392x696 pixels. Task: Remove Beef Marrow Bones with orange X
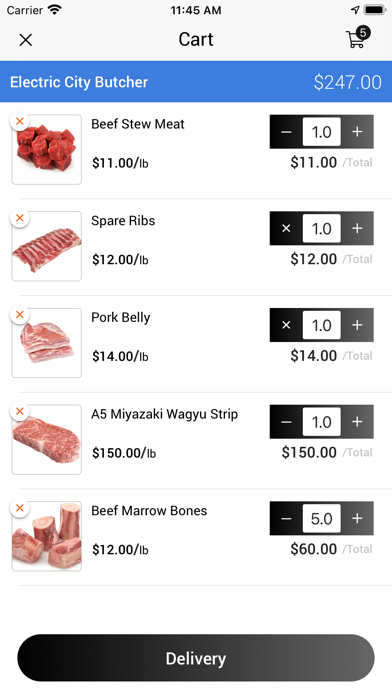click(x=20, y=508)
